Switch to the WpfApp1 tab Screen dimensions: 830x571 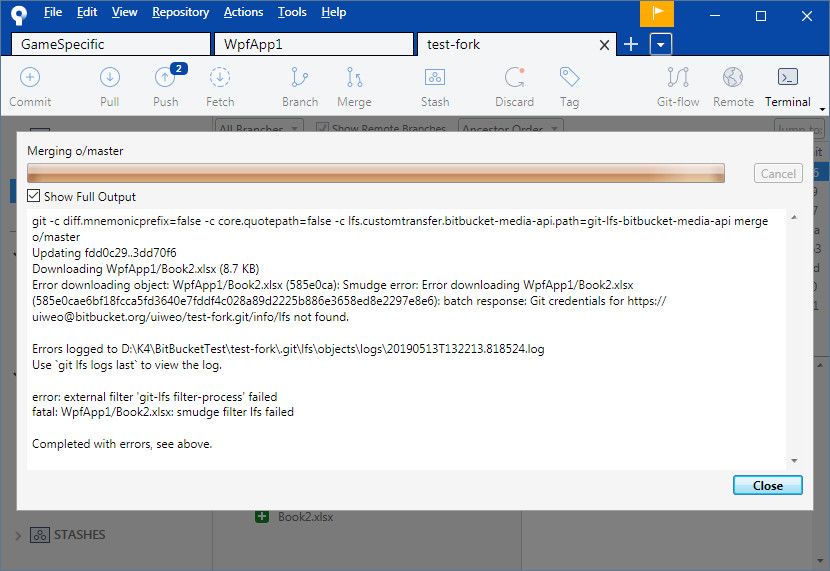(x=313, y=44)
